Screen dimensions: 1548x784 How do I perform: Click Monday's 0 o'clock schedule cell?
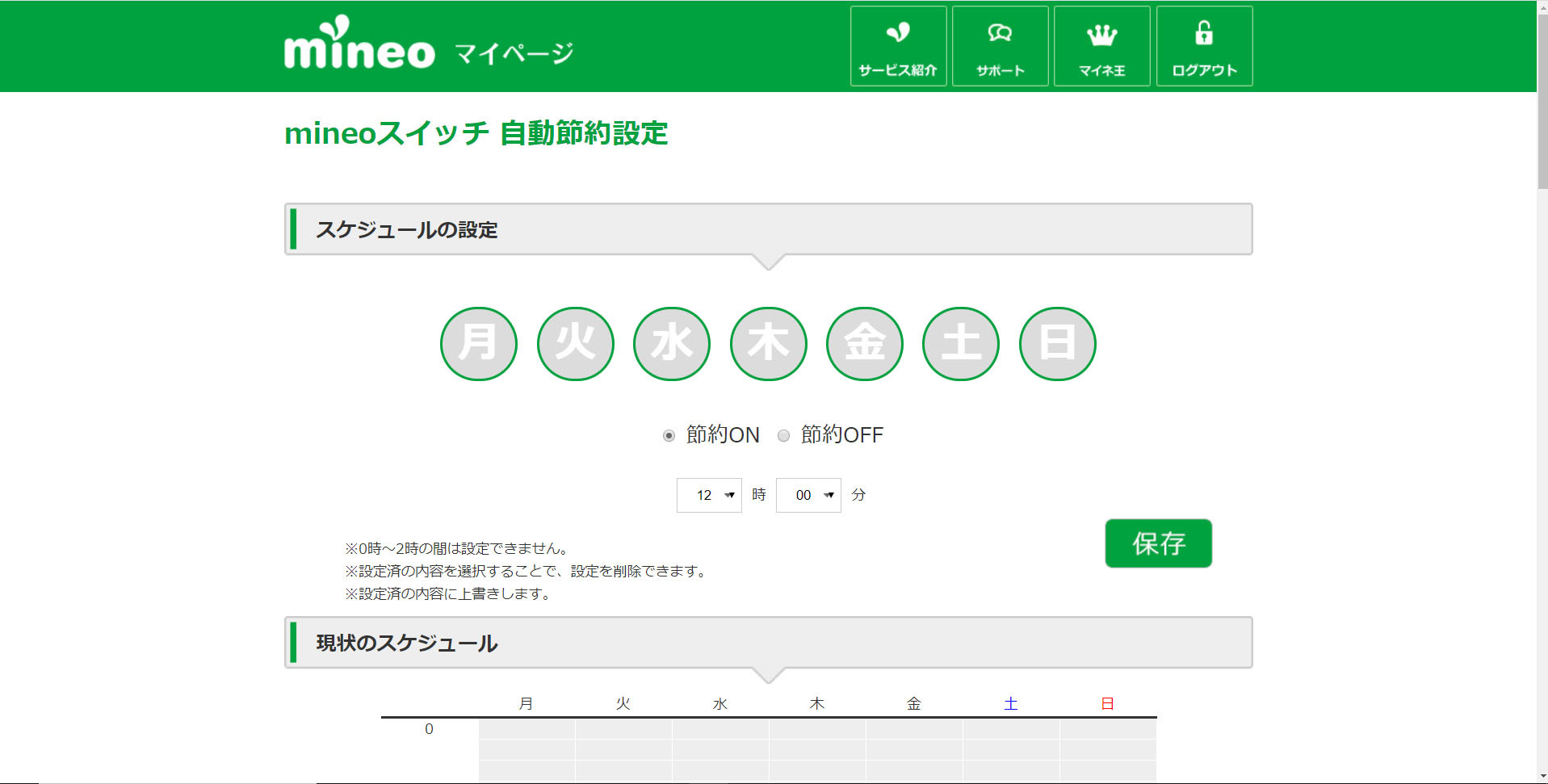pos(526,729)
